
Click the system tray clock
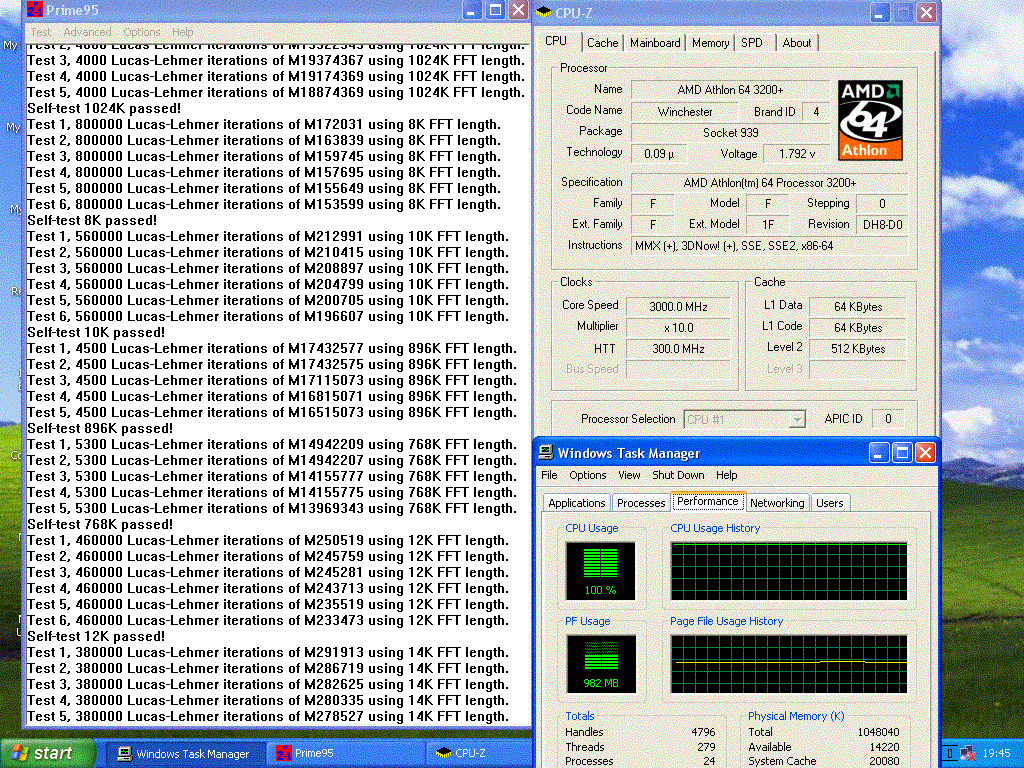(x=996, y=753)
